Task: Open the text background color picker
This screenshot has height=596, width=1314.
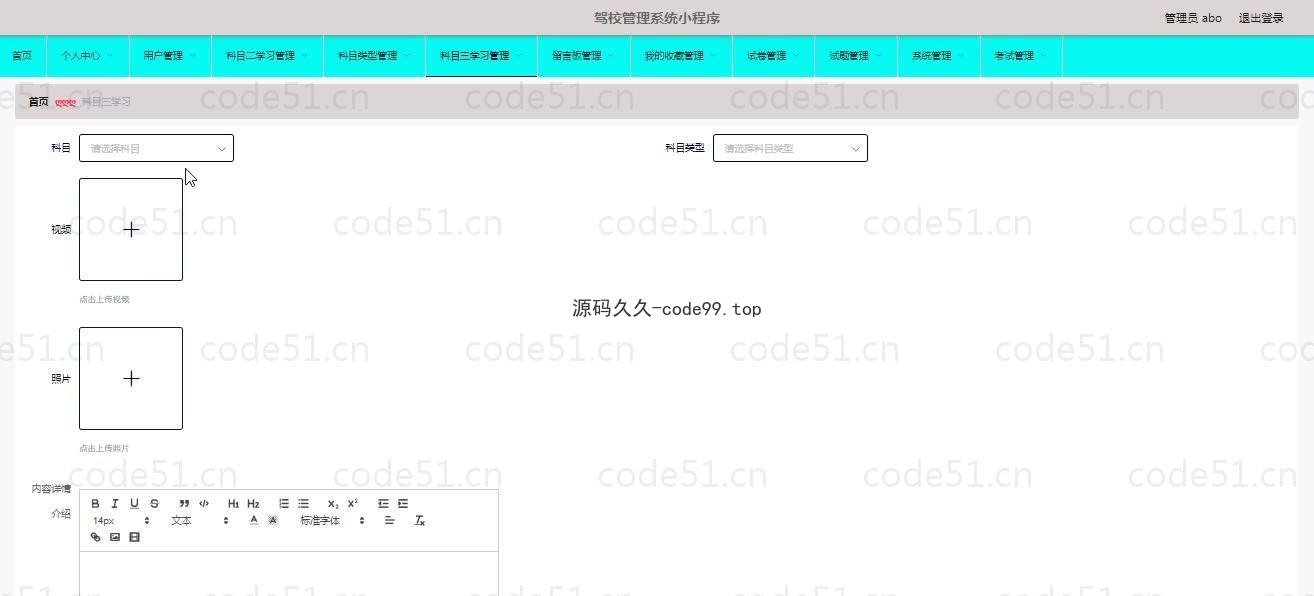Action: pyautogui.click(x=273, y=520)
